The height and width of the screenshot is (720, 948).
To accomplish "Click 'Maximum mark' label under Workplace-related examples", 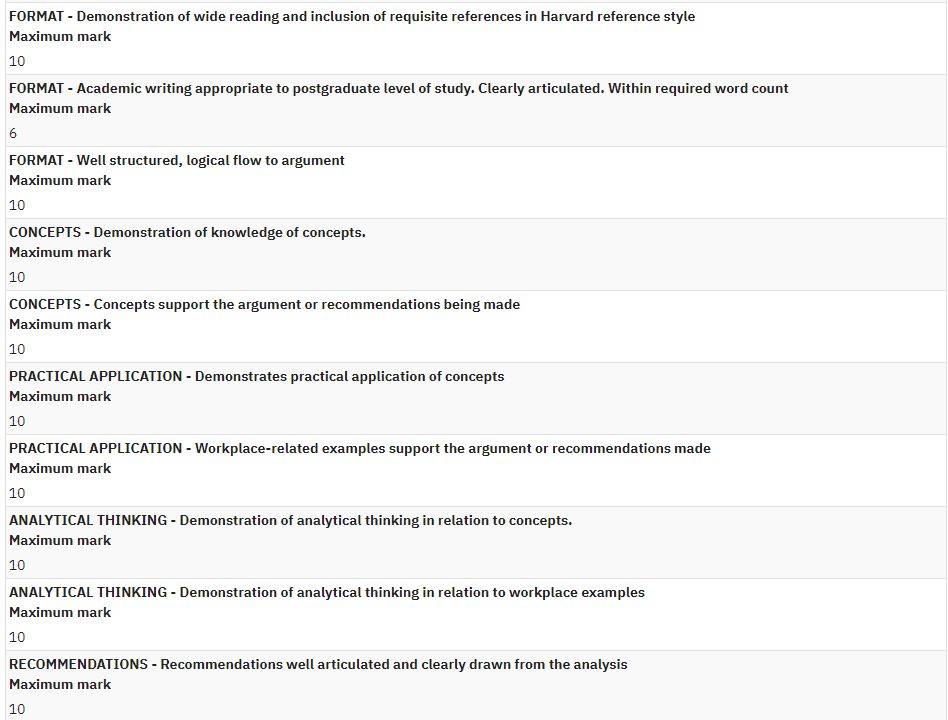I will click(x=60, y=469).
